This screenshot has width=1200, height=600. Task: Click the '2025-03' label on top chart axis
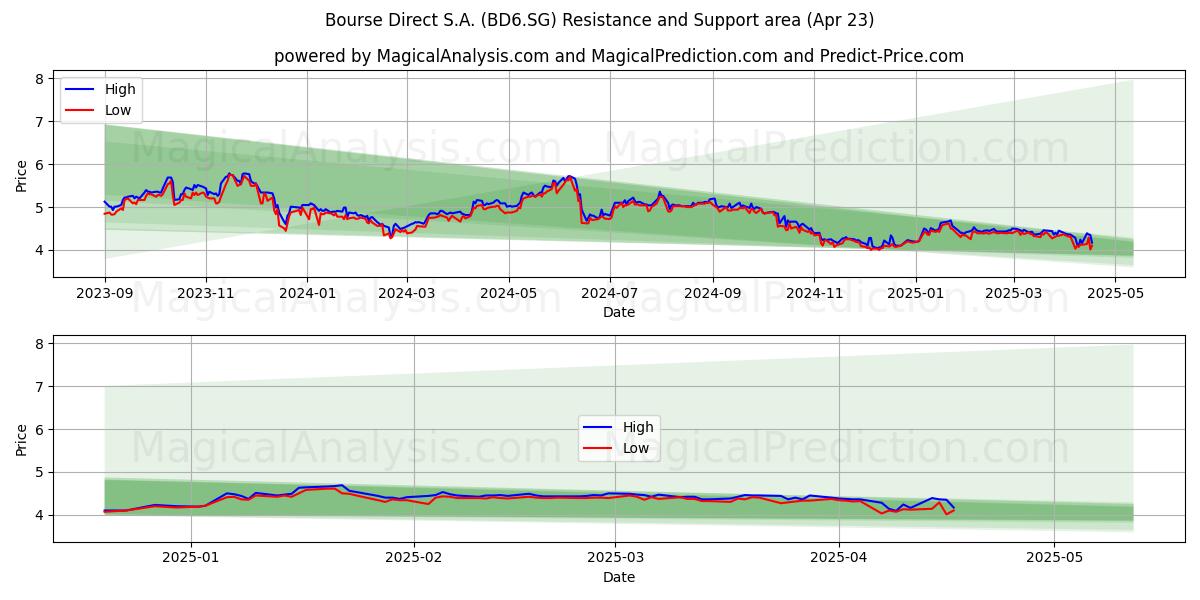(x=1013, y=295)
